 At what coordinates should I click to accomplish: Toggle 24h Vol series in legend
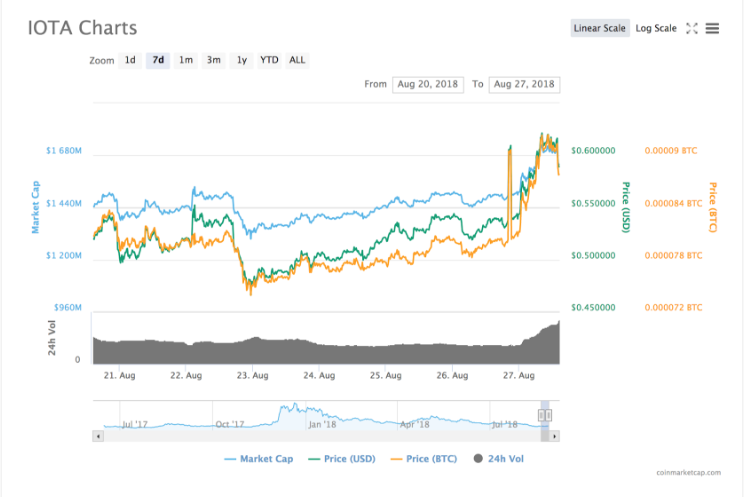[499, 459]
